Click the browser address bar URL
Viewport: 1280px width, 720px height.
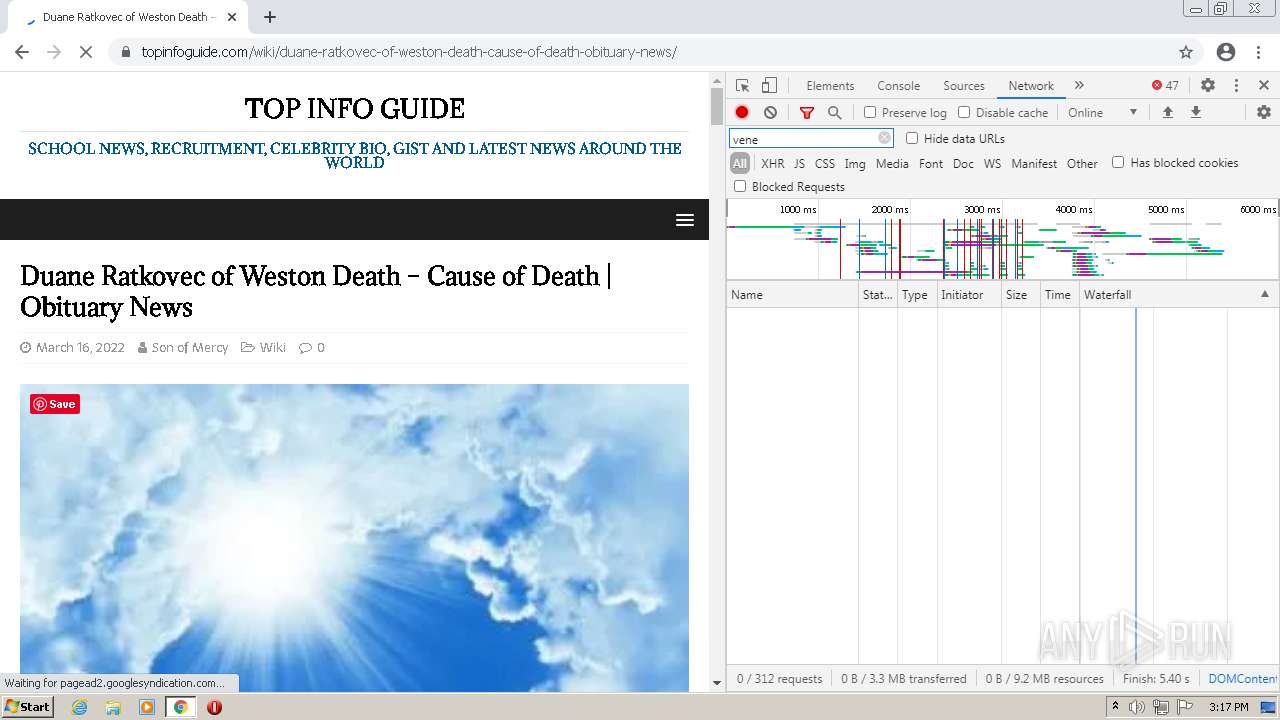[409, 52]
